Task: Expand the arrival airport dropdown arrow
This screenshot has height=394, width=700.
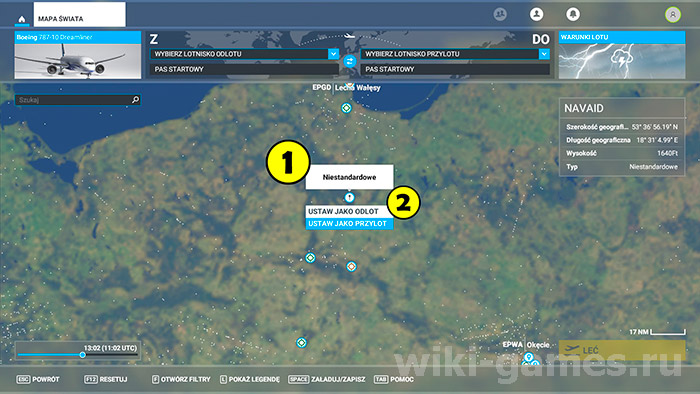Action: point(544,54)
